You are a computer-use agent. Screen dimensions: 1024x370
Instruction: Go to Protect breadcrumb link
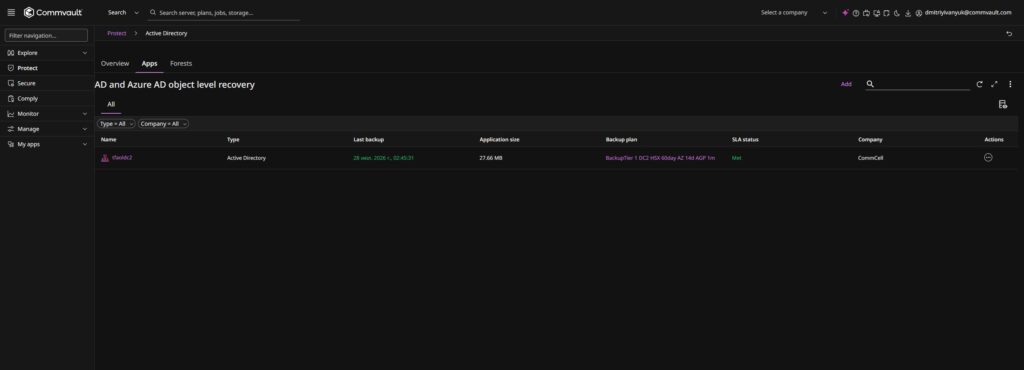(116, 33)
